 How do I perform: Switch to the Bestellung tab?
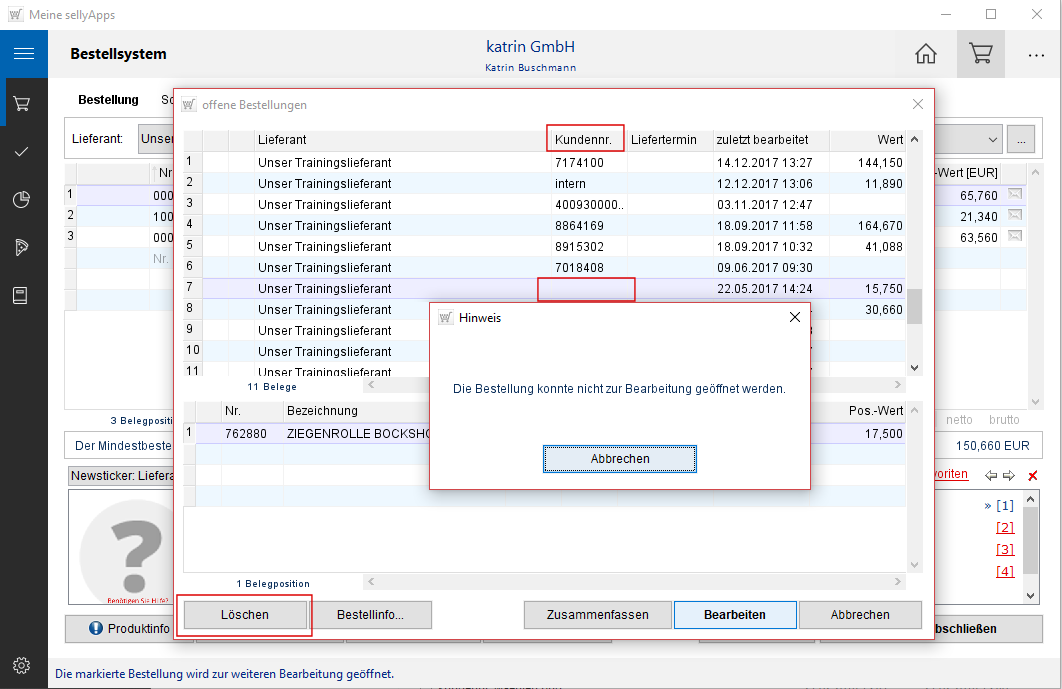pos(108,100)
